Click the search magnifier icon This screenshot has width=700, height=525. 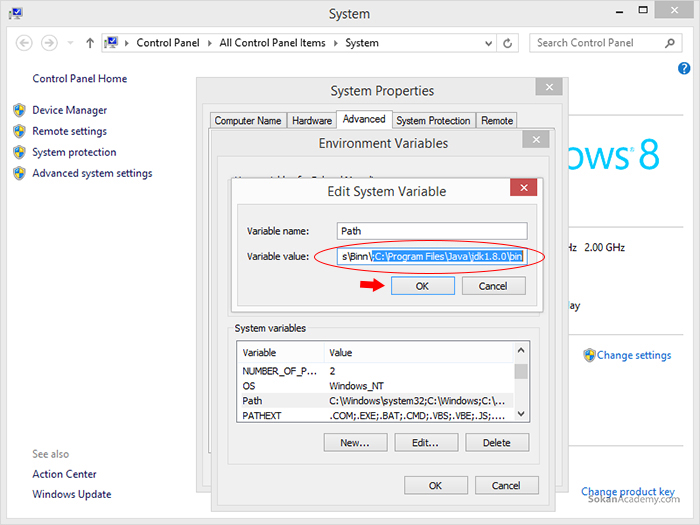(x=669, y=43)
